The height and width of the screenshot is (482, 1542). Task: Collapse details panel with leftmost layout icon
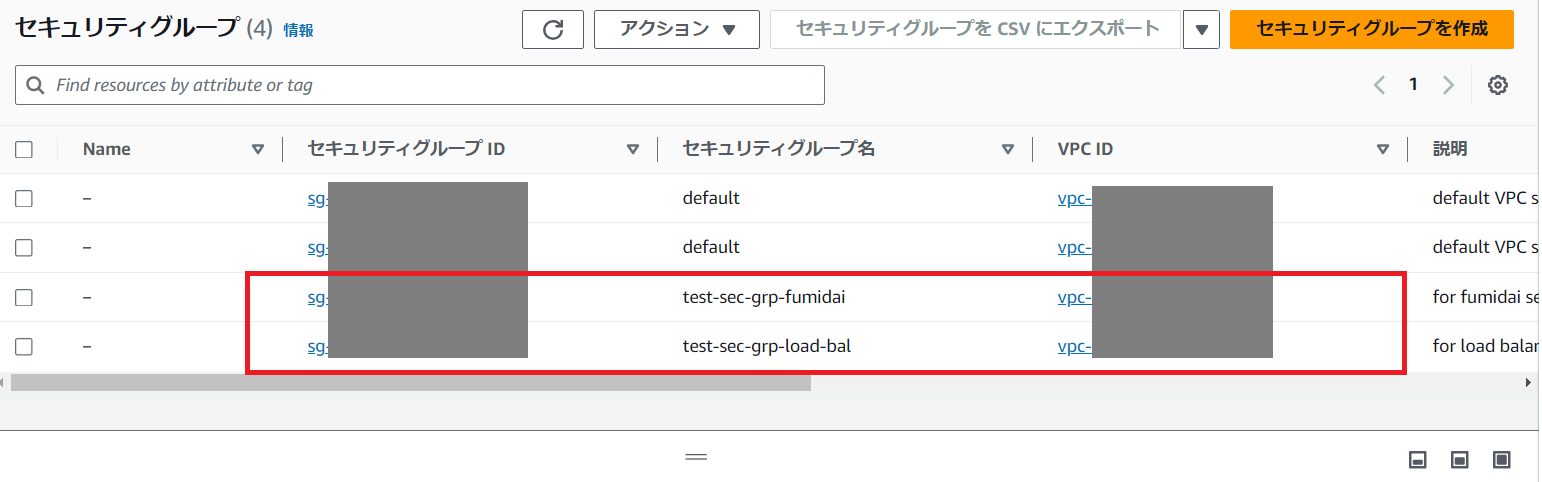click(1416, 459)
